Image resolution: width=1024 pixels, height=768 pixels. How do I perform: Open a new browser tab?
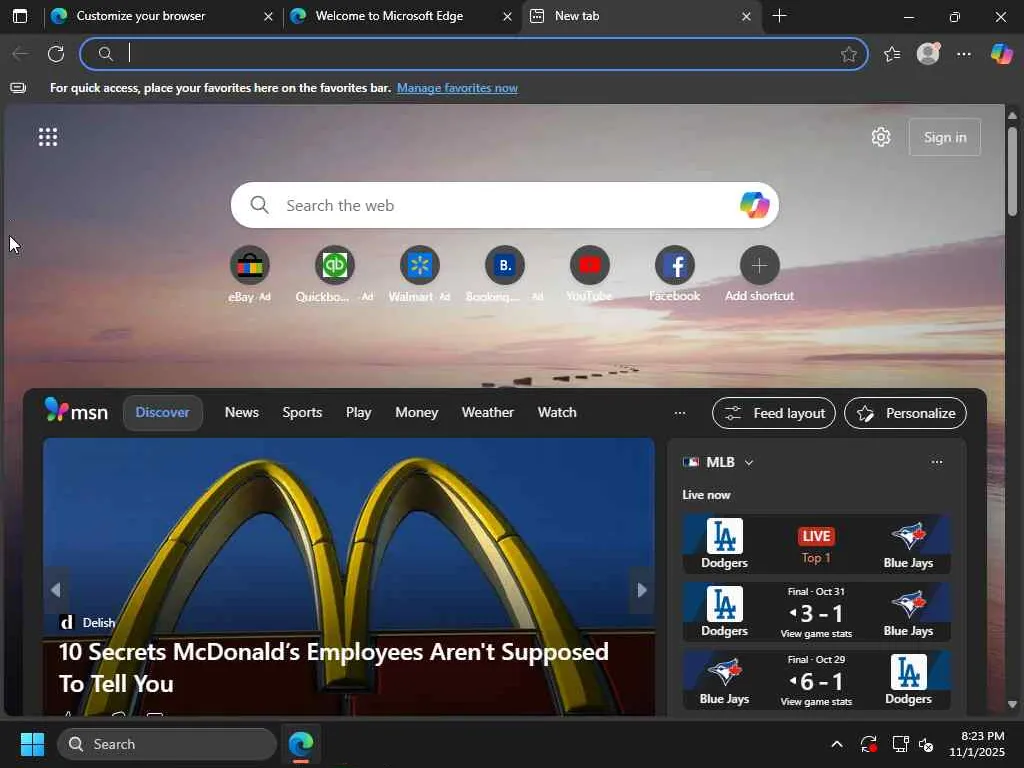(x=779, y=16)
